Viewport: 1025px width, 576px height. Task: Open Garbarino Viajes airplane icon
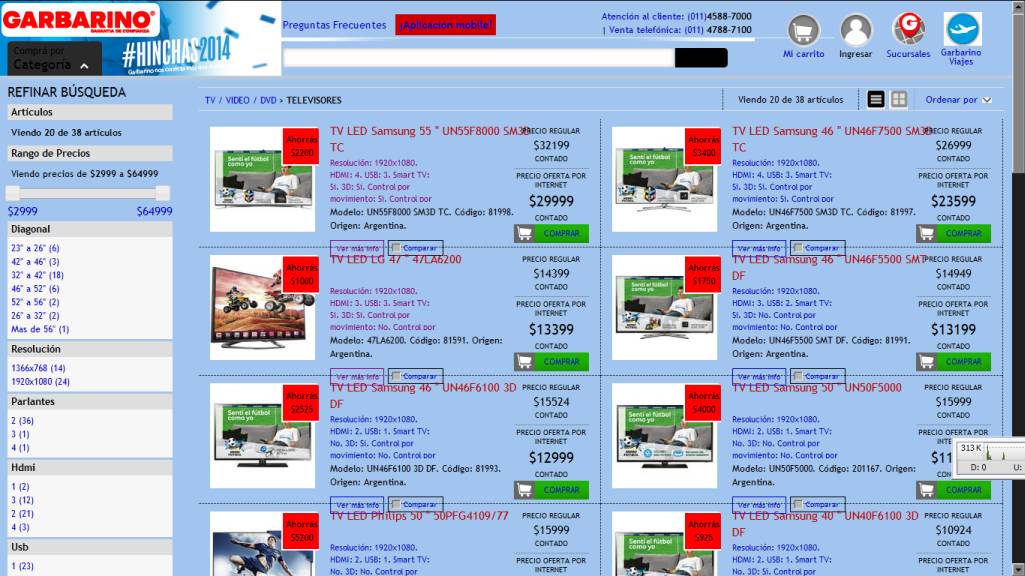962,29
